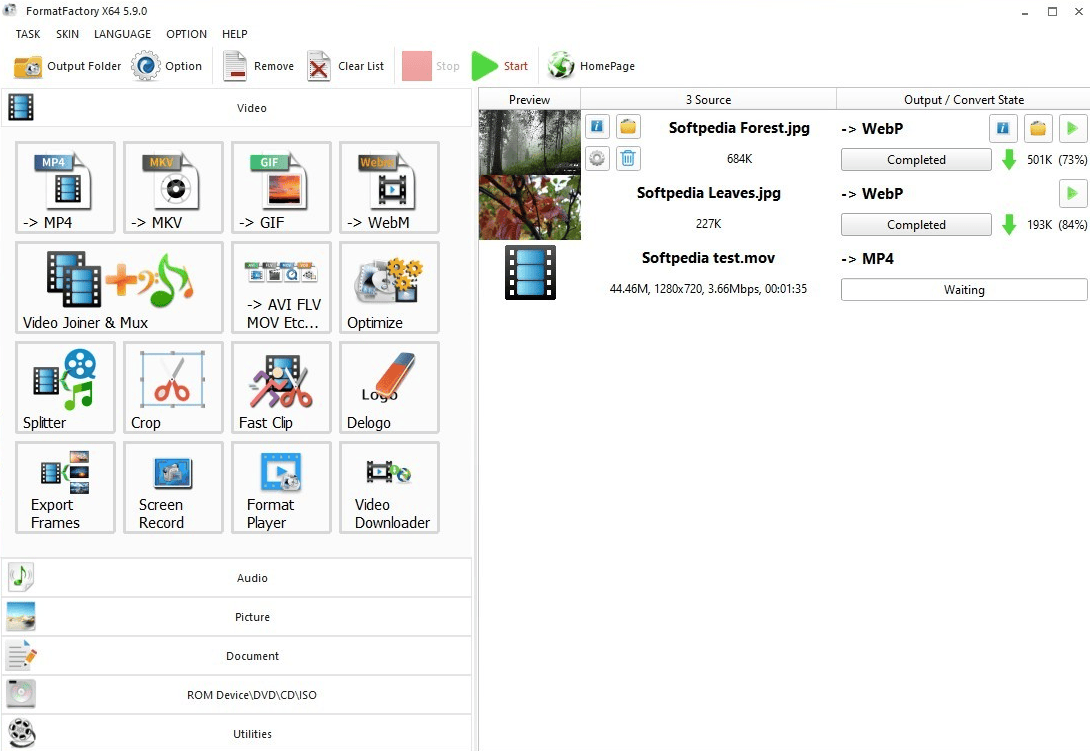Viewport: 1090px width, 751px height.
Task: Click the 193K (84%) output size text
Action: (1057, 225)
